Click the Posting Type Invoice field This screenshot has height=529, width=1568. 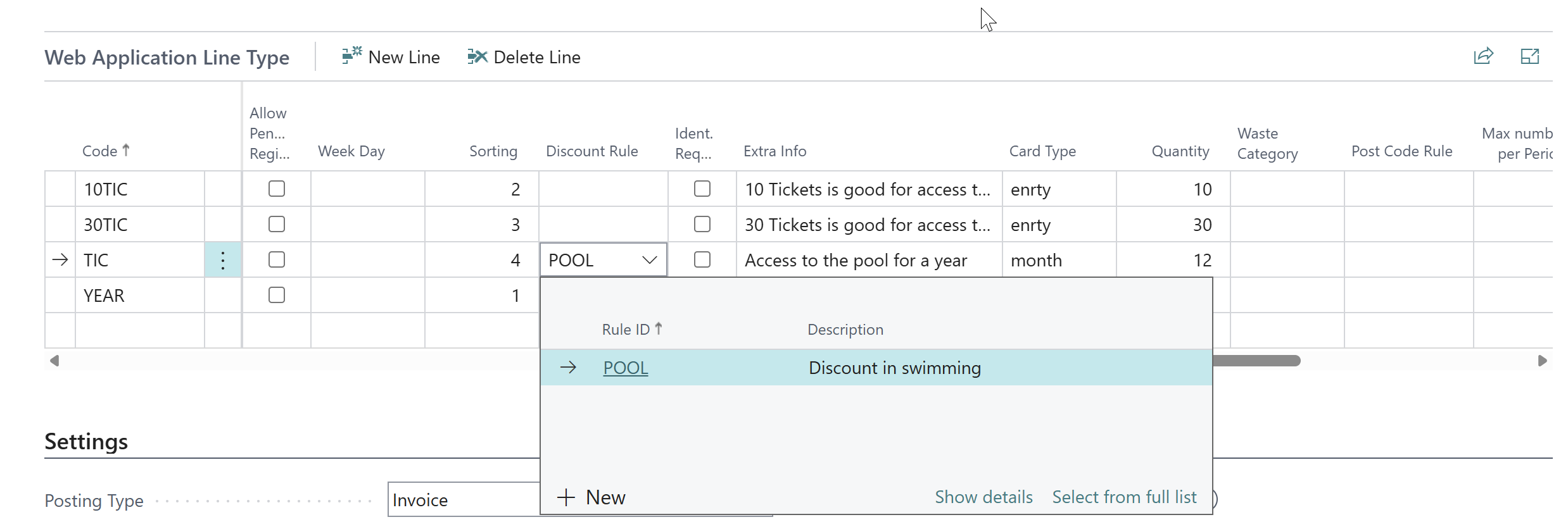[x=464, y=500]
